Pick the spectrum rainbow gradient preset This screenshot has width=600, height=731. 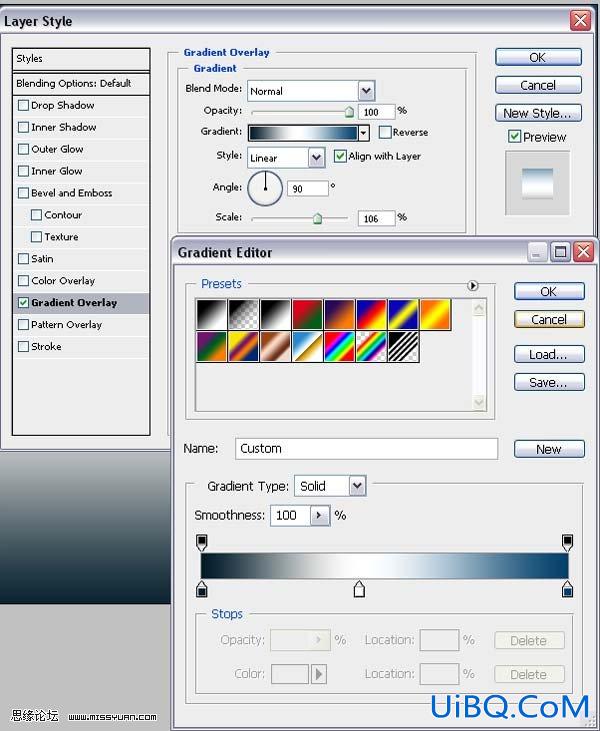point(339,346)
